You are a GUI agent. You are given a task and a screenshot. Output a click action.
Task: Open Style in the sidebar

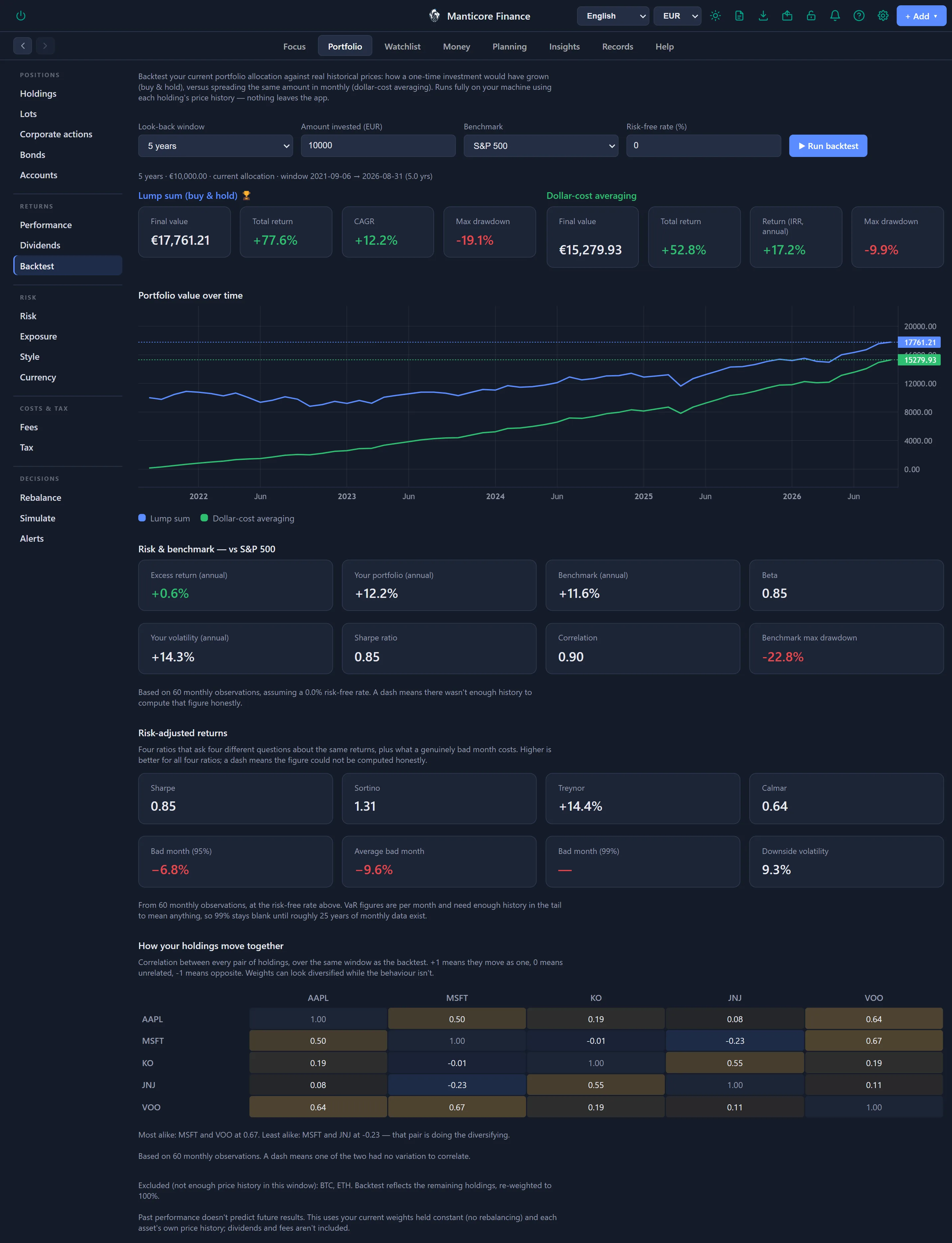click(67, 357)
